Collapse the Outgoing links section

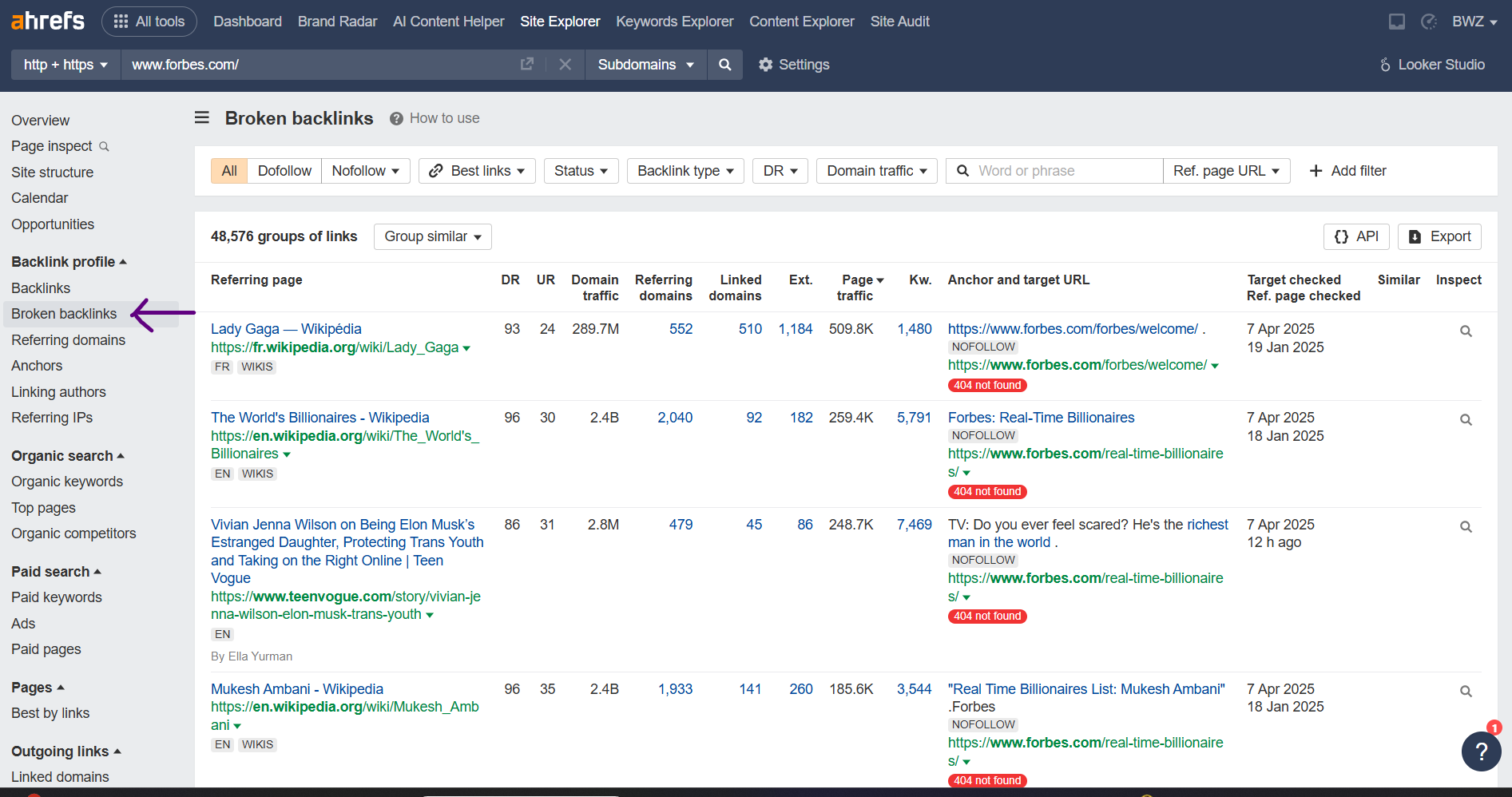click(66, 751)
